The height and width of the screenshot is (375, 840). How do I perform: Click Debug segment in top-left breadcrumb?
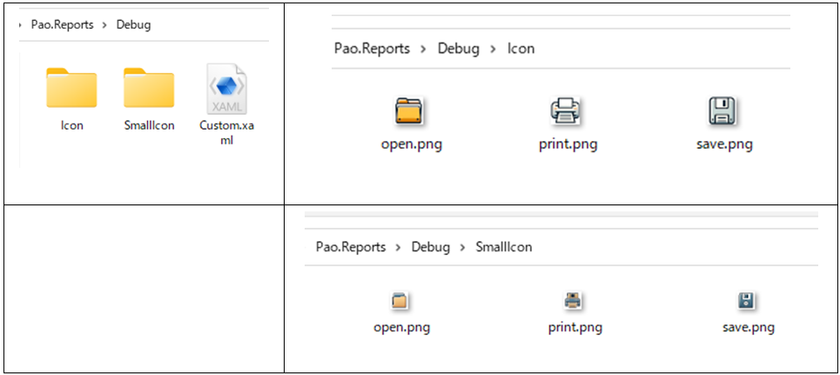click(x=134, y=25)
